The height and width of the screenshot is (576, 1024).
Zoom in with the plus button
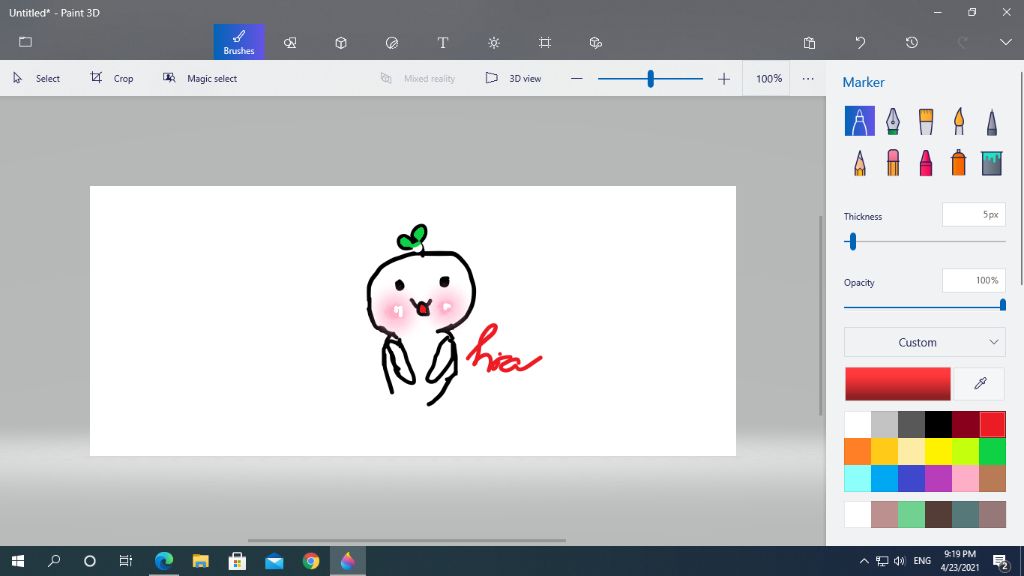tap(724, 78)
